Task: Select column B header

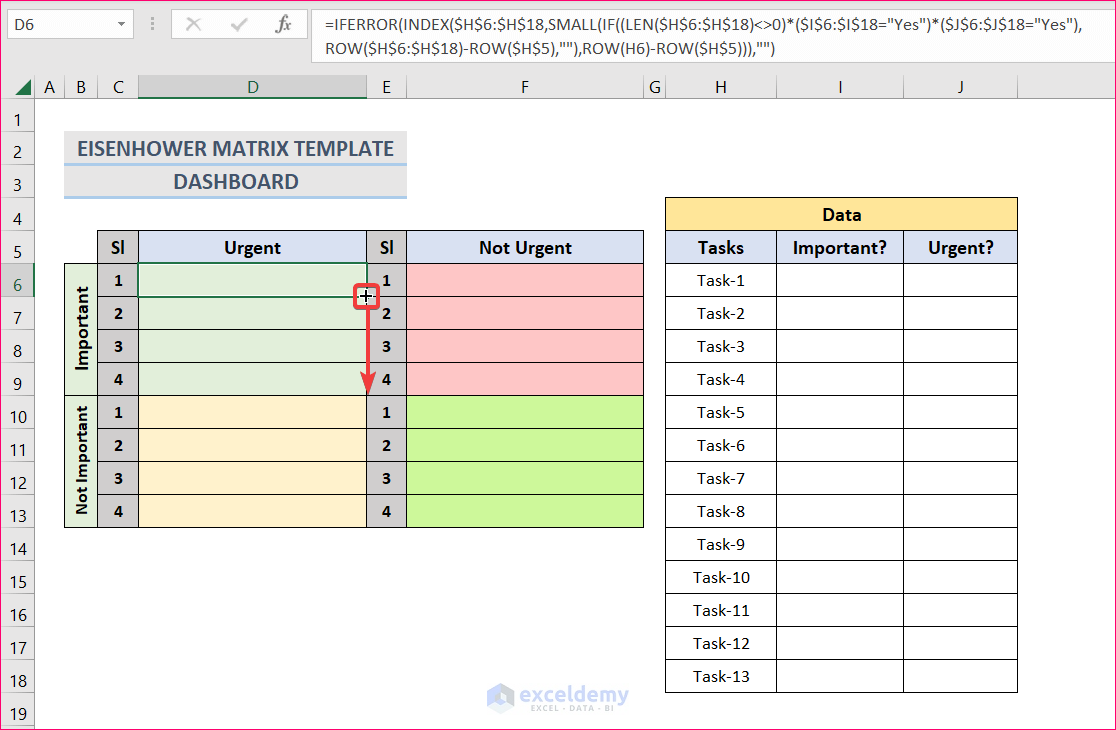Action: pos(81,87)
